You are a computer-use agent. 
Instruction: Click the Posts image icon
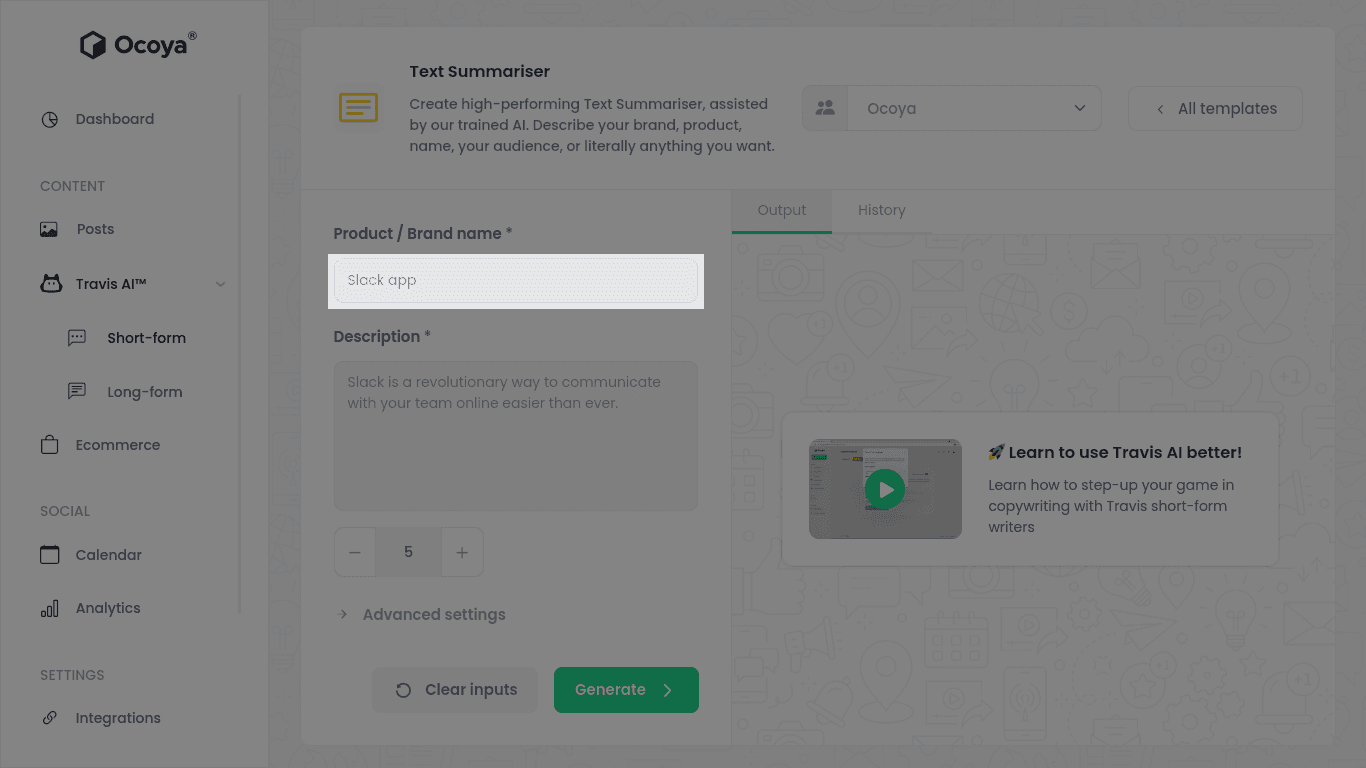pos(49,229)
